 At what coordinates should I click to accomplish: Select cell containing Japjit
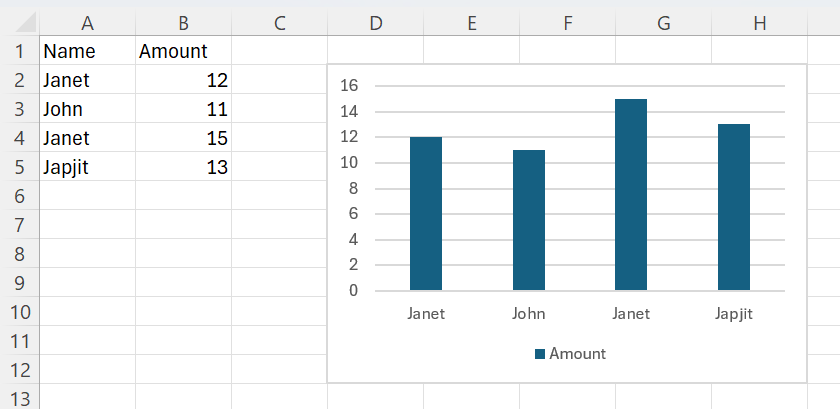(87, 167)
